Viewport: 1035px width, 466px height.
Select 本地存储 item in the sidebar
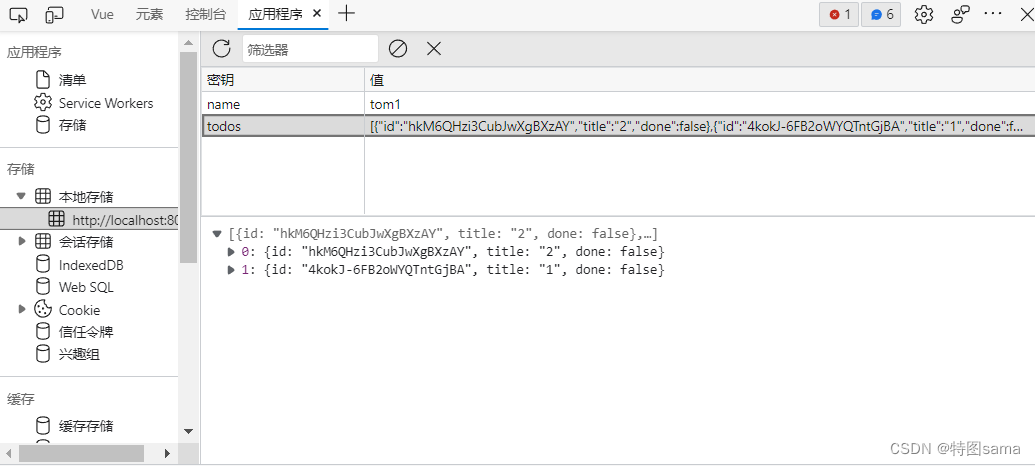pos(86,197)
